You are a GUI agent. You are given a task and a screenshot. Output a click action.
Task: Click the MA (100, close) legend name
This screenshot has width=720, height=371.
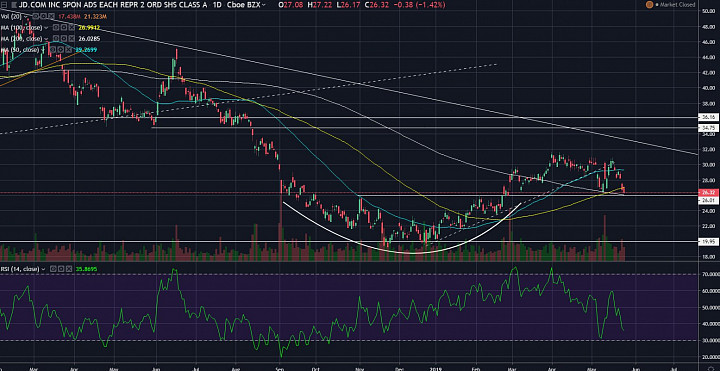pos(21,28)
